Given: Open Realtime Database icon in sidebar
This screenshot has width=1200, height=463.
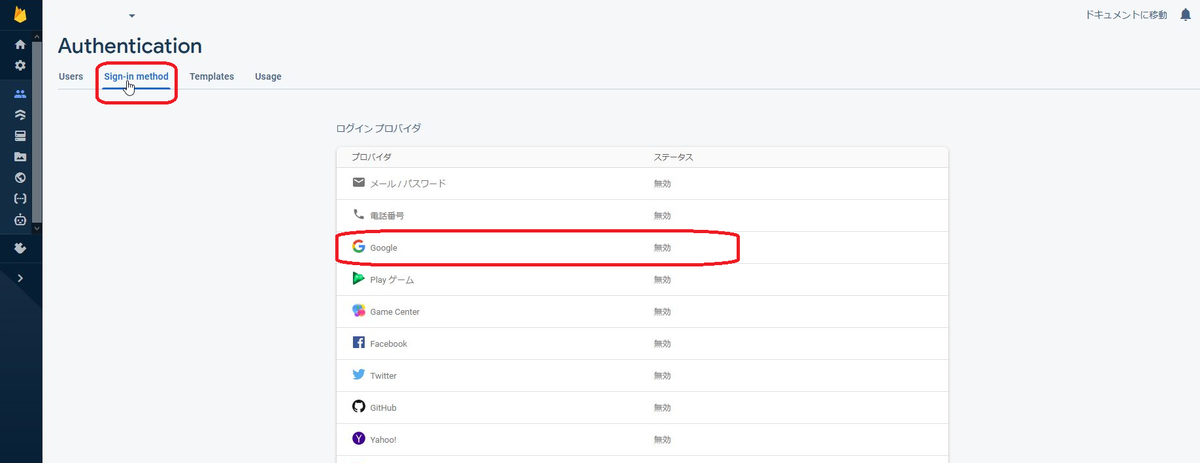Looking at the screenshot, I should [x=20, y=136].
